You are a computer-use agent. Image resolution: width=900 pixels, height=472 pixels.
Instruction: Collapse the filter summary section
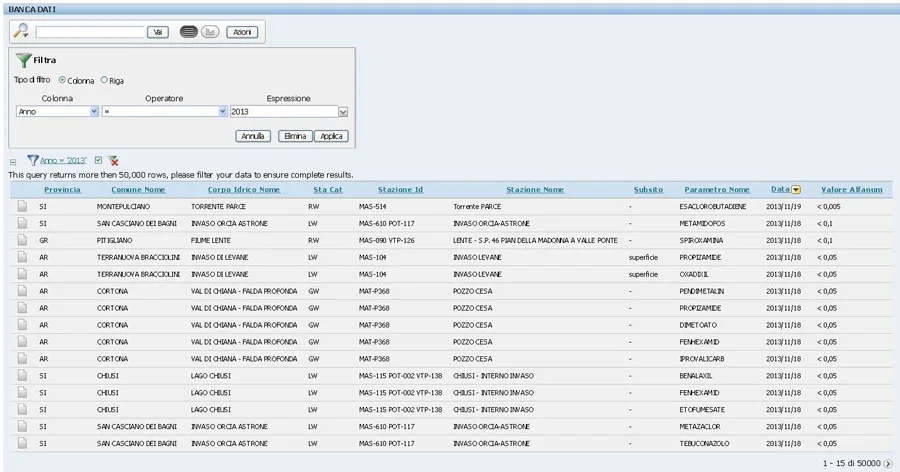point(13,161)
